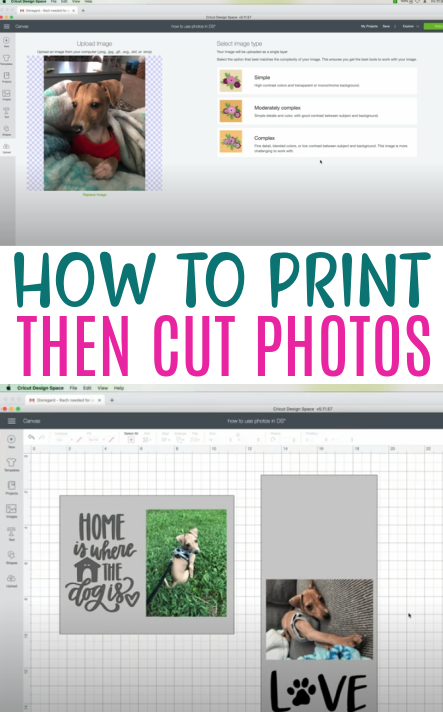Click the My Projects button
The image size is (443, 715).
369,26
